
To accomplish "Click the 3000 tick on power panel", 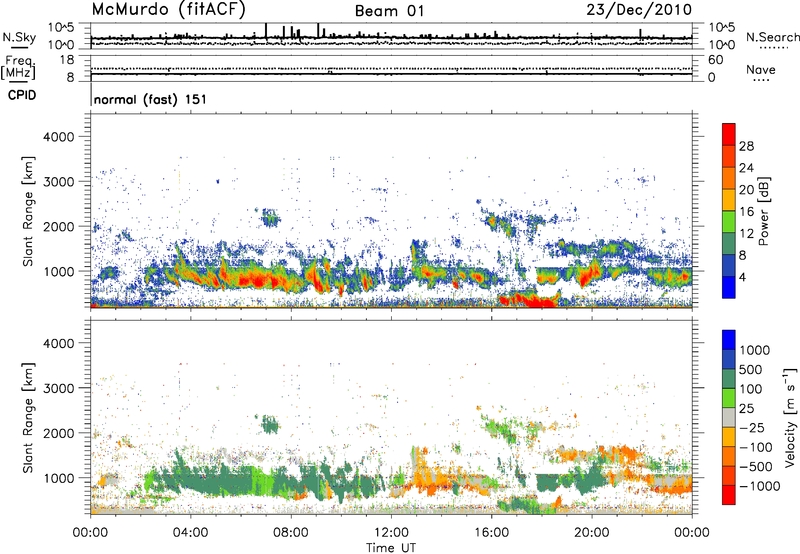I will tap(59, 182).
